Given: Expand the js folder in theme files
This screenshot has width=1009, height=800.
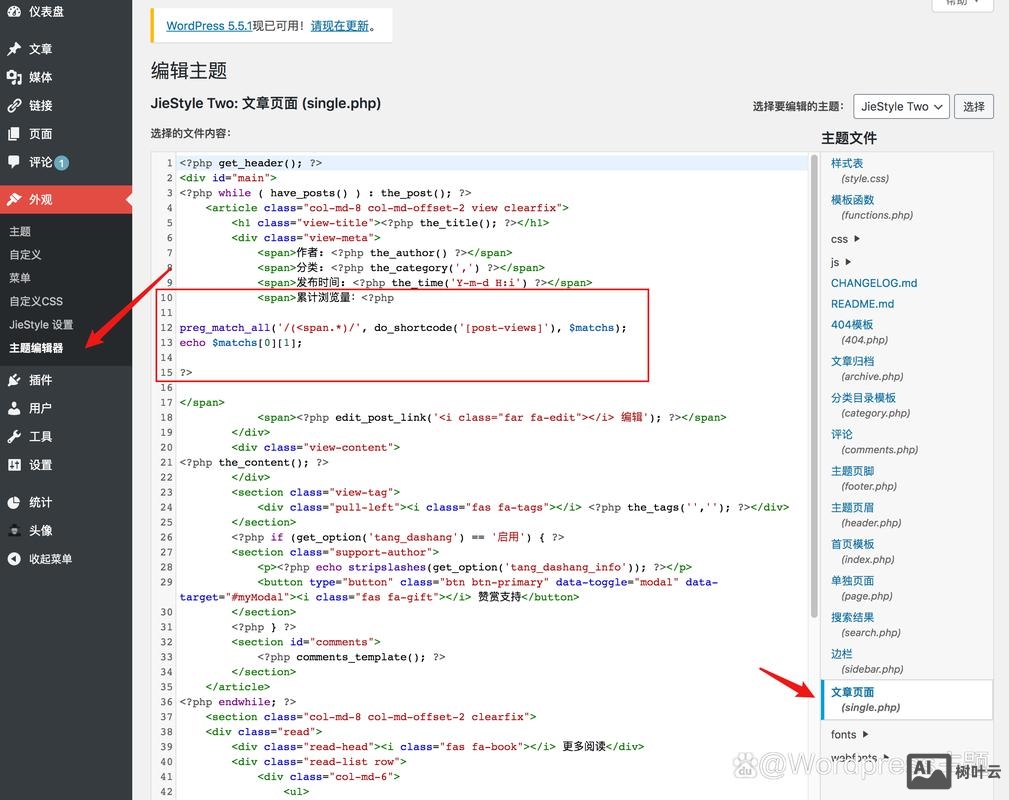Looking at the screenshot, I should click(838, 262).
